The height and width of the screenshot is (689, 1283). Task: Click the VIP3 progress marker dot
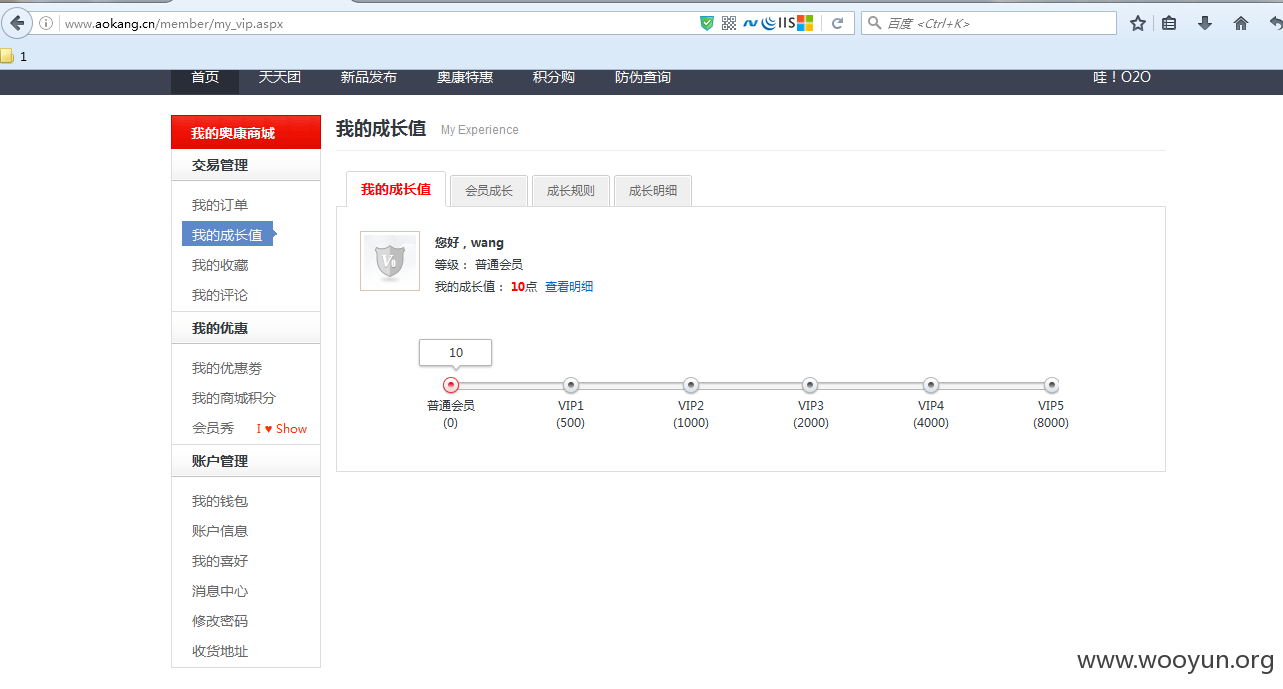point(811,385)
